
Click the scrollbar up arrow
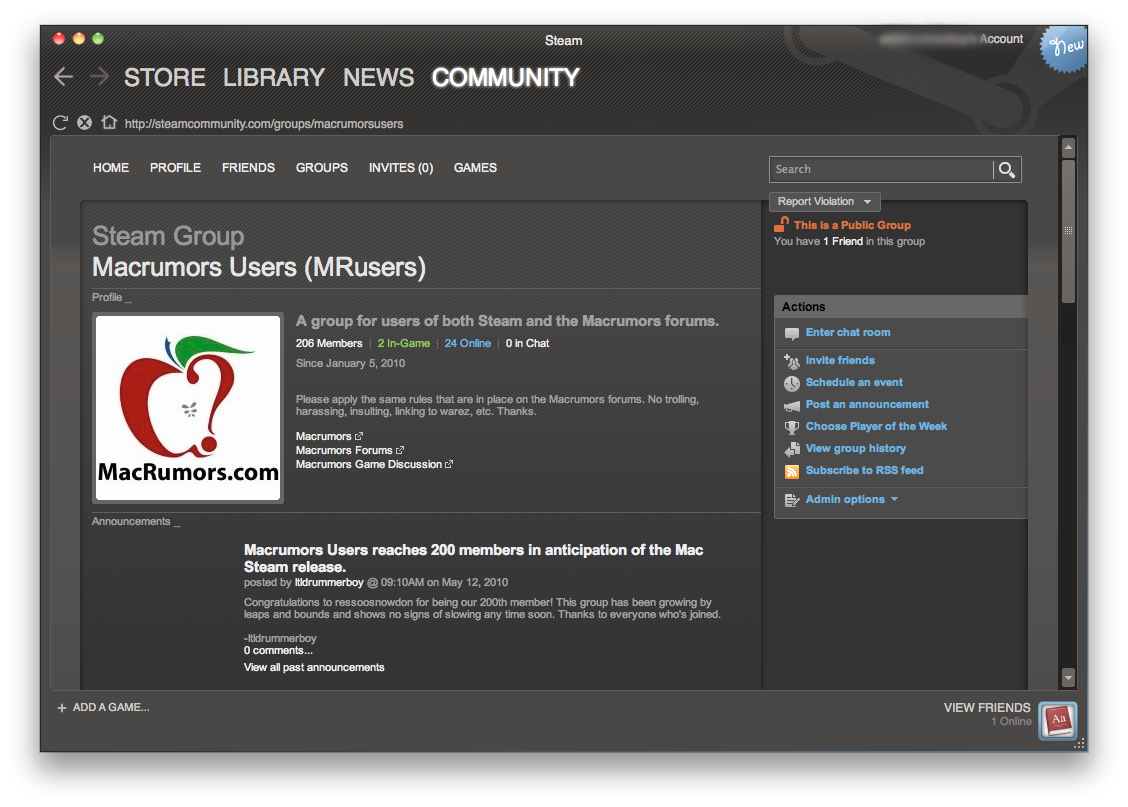click(1068, 147)
